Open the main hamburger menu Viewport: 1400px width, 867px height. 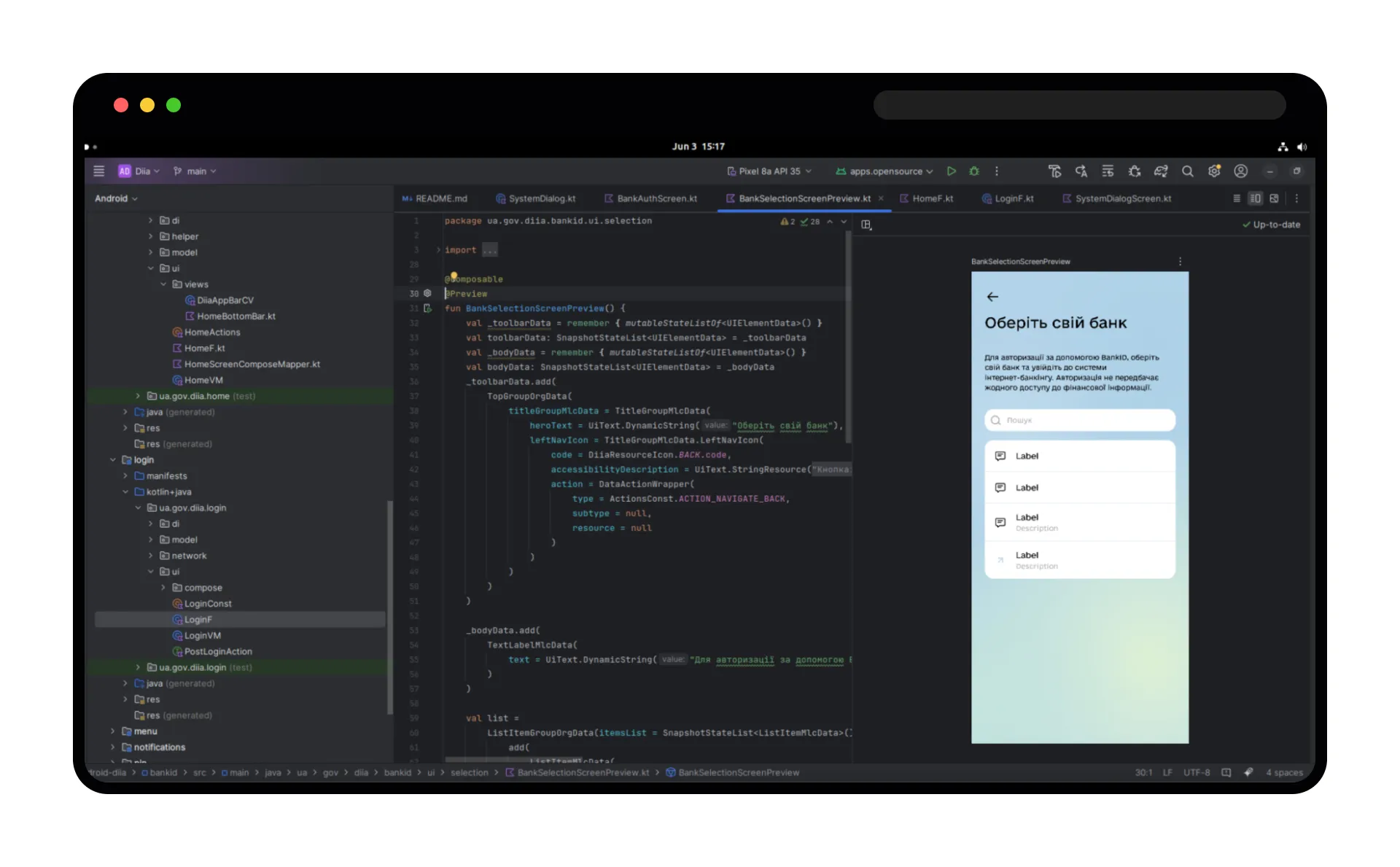click(x=99, y=171)
